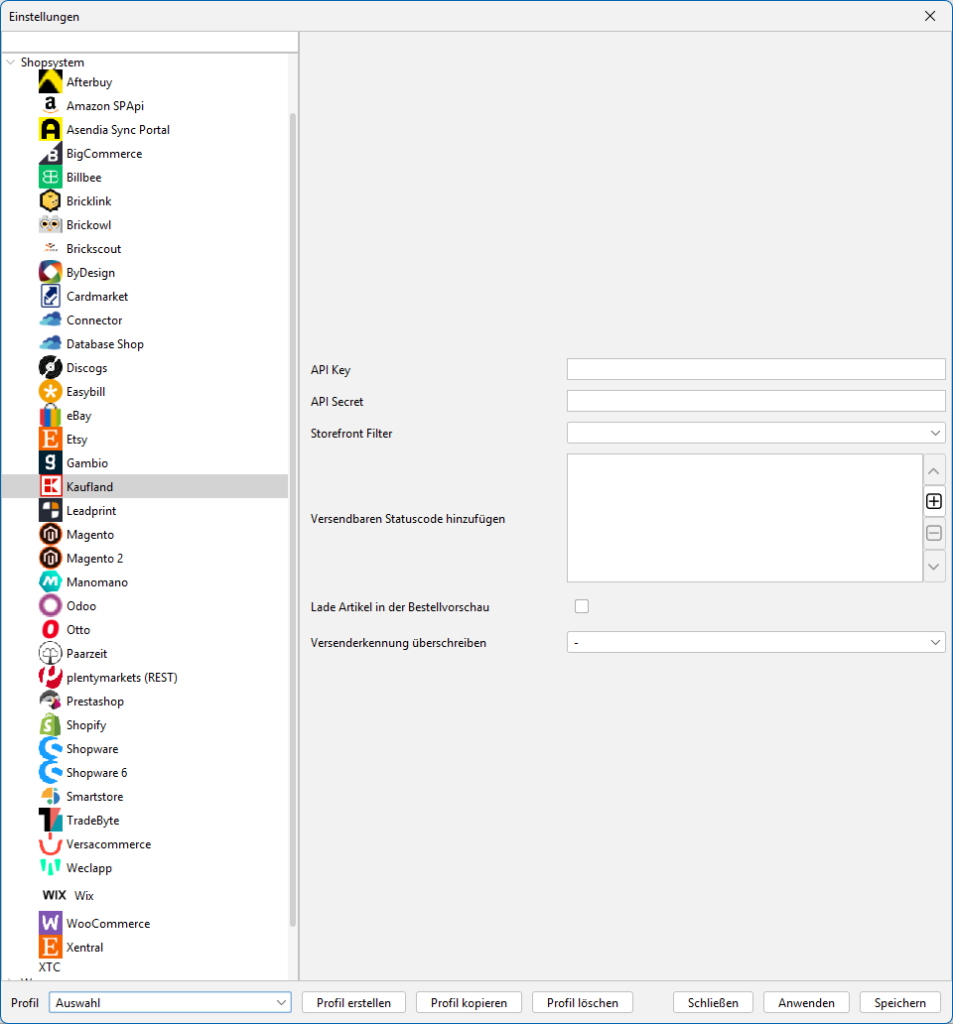953x1024 pixels.
Task: Click the minus icon to remove status code
Action: [934, 534]
